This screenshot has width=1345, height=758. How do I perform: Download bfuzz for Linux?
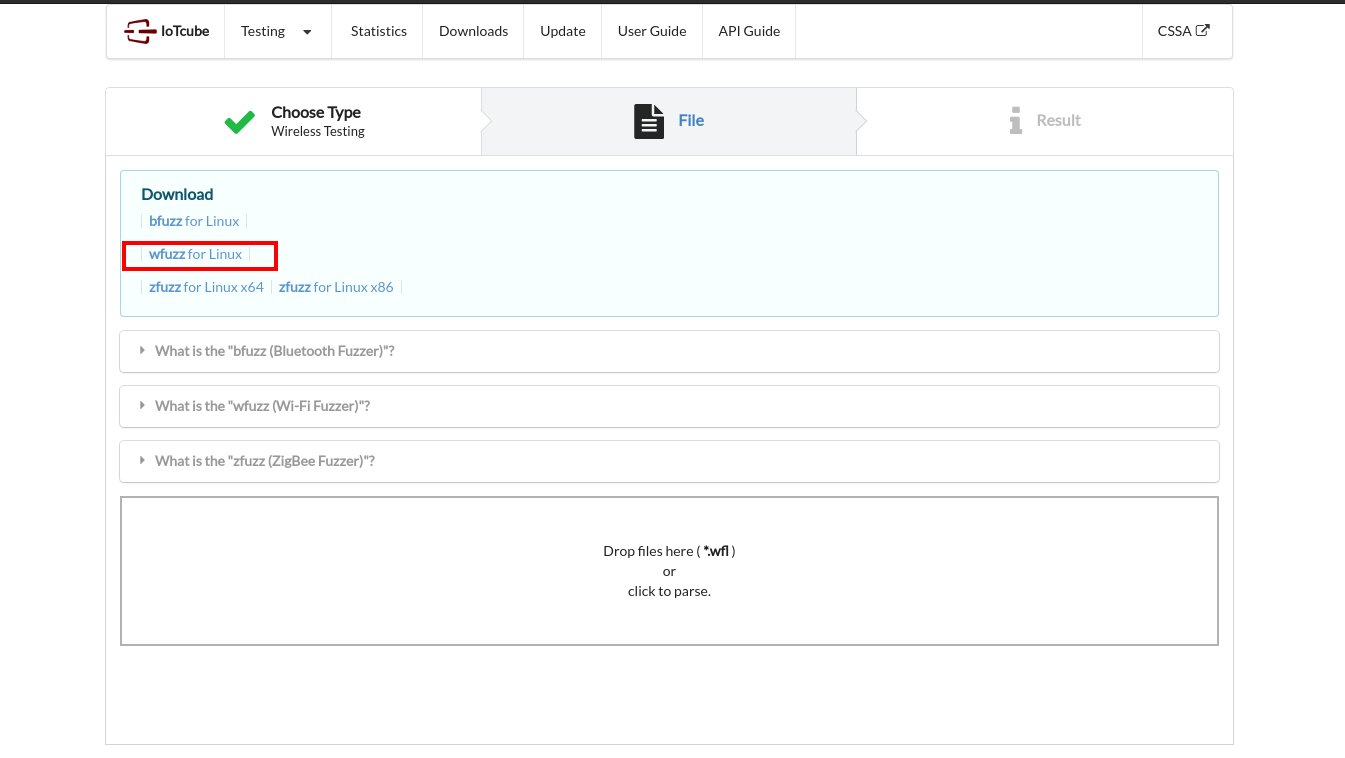pos(194,221)
